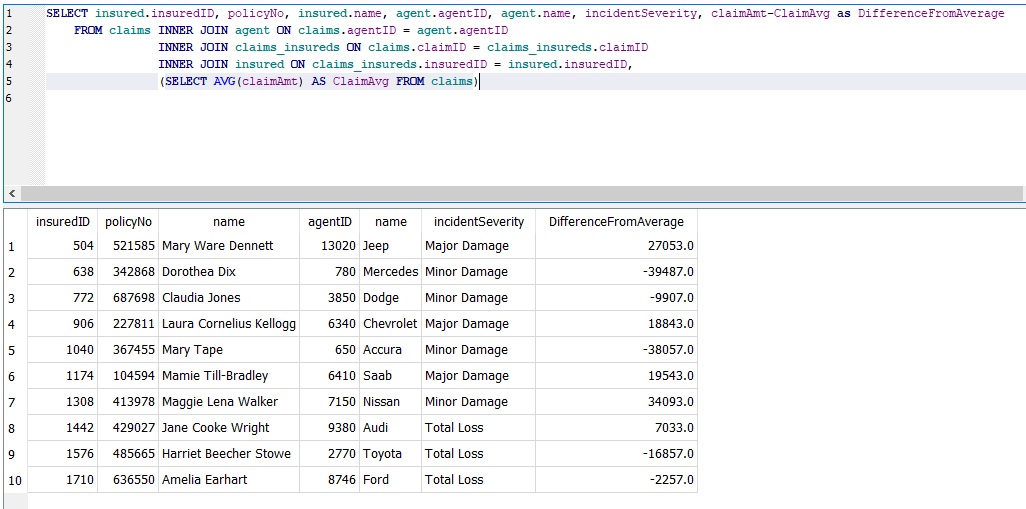The height and width of the screenshot is (509, 1026).
Task: Click agent name cell Accura
Action: 391,350
